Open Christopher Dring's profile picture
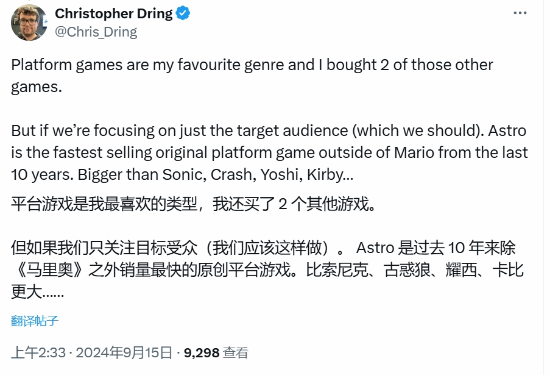Image resolution: width=550 pixels, height=375 pixels. (x=29, y=22)
